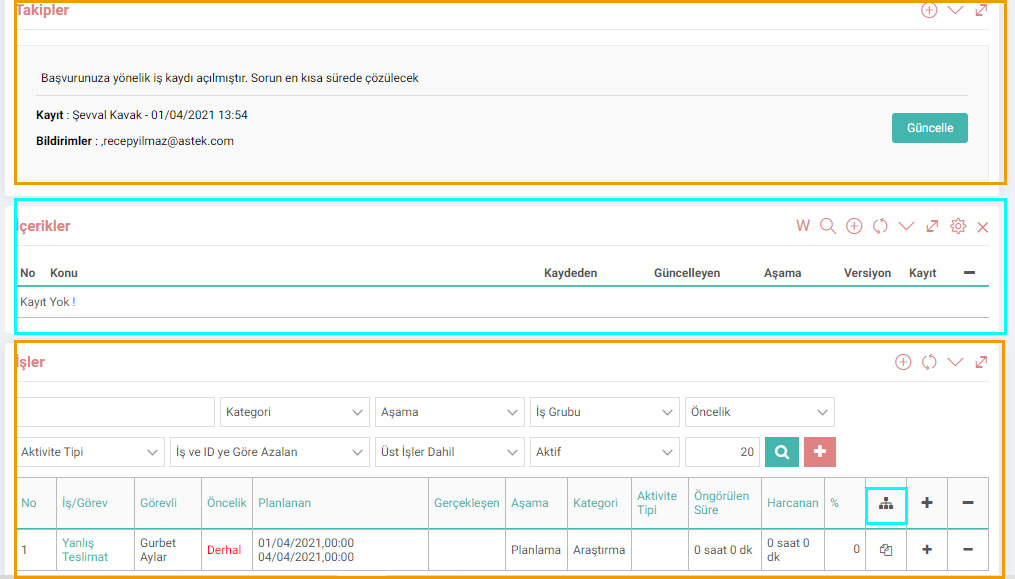Screen dimensions: 1015x579
Task: Sort by No column in İşler table
Action: 28,503
